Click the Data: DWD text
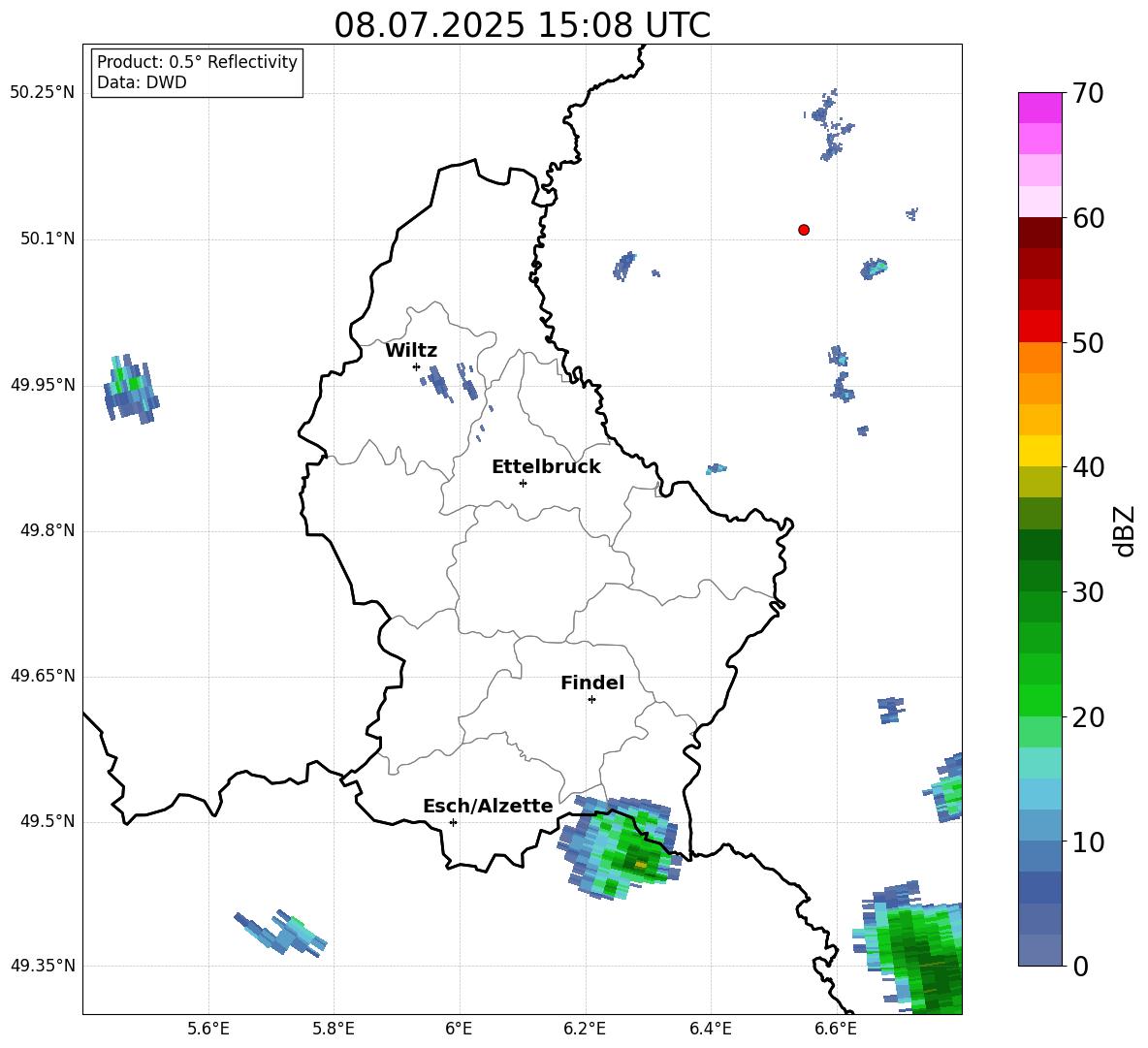The width and height of the screenshot is (1148, 1048). coord(142,82)
